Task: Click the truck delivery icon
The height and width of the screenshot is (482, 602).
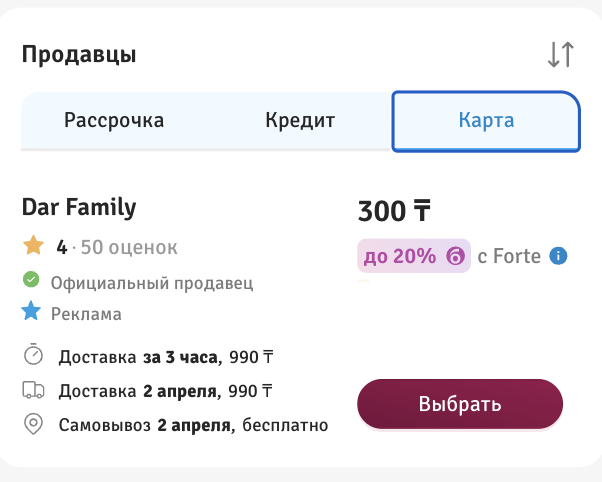Action: pos(33,390)
